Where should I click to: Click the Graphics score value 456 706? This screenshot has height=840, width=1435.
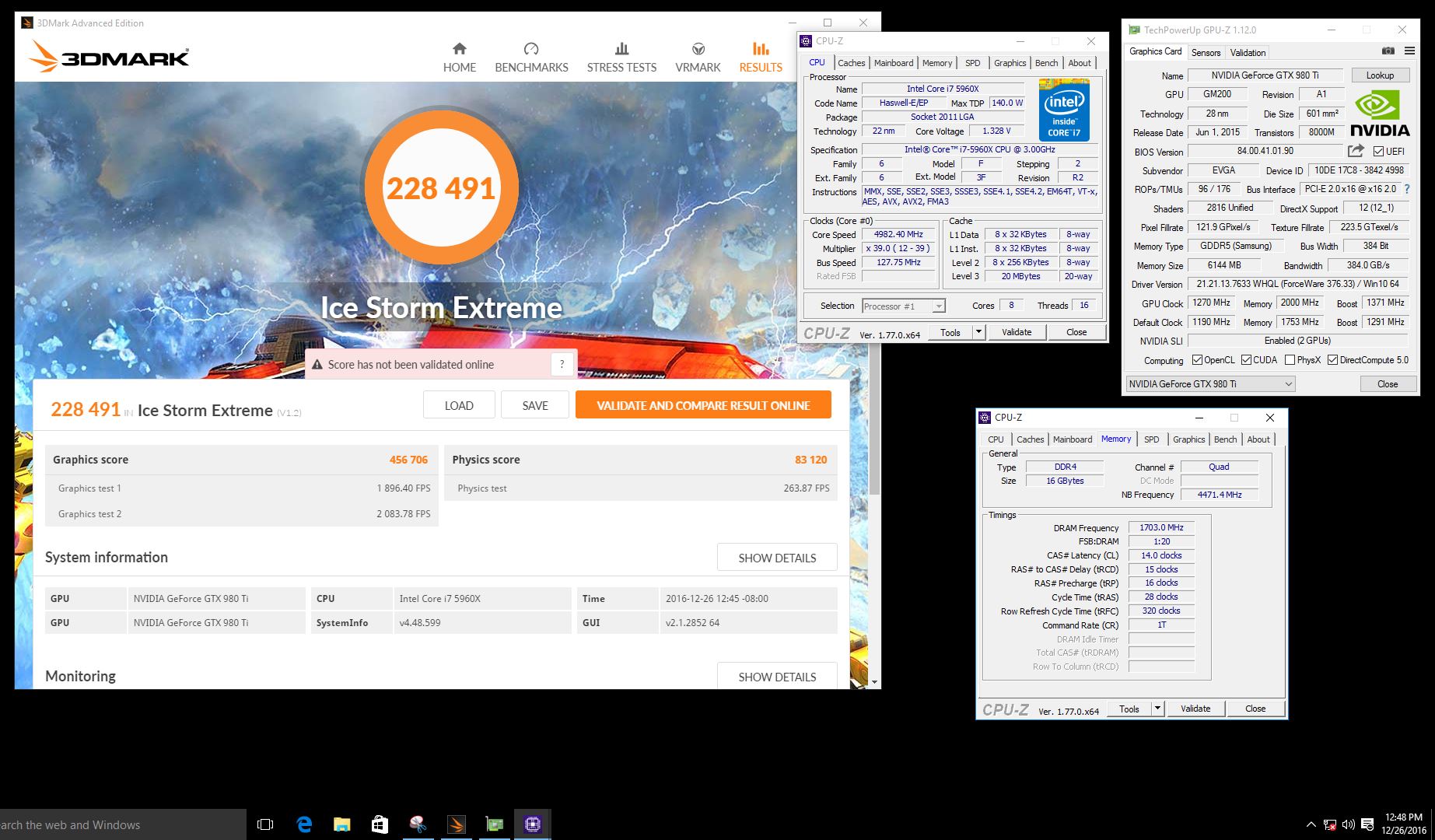pyautogui.click(x=408, y=460)
